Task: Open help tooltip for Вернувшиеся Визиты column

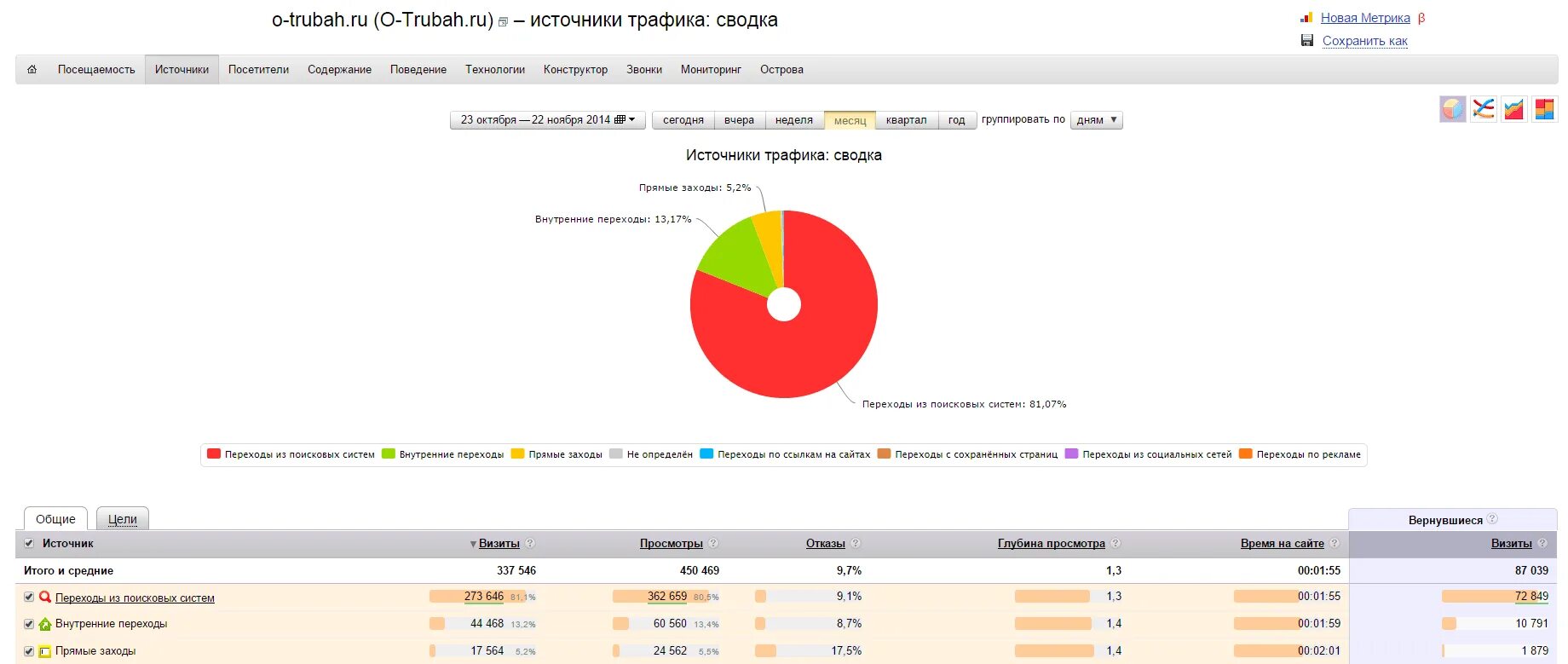Action: (1542, 543)
